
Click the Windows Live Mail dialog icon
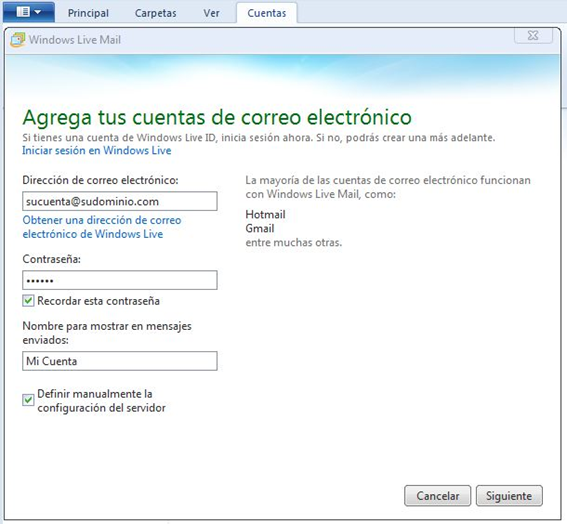(18, 40)
